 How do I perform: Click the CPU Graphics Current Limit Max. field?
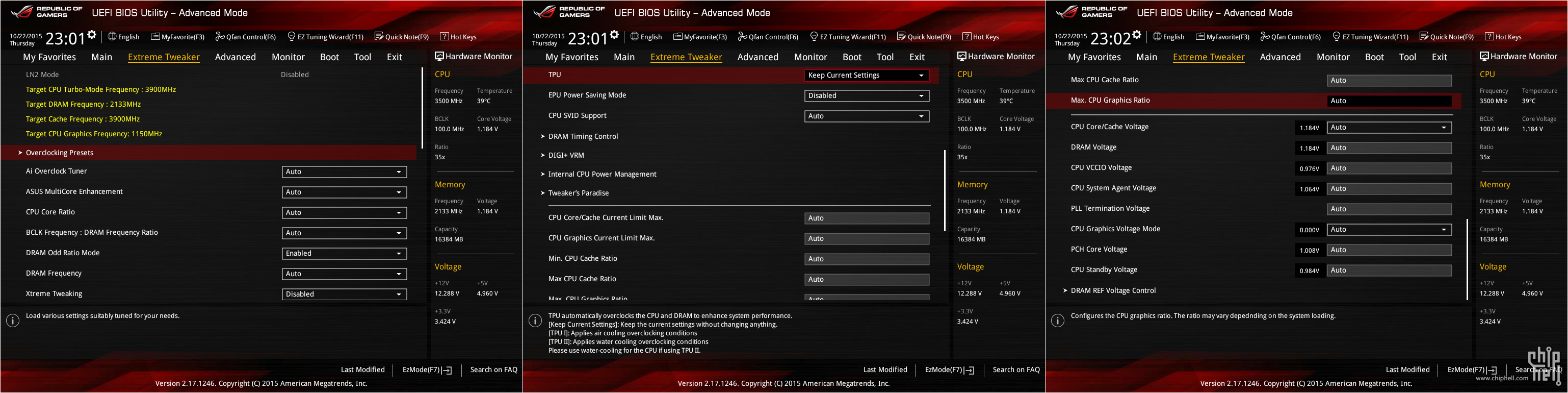(867, 239)
